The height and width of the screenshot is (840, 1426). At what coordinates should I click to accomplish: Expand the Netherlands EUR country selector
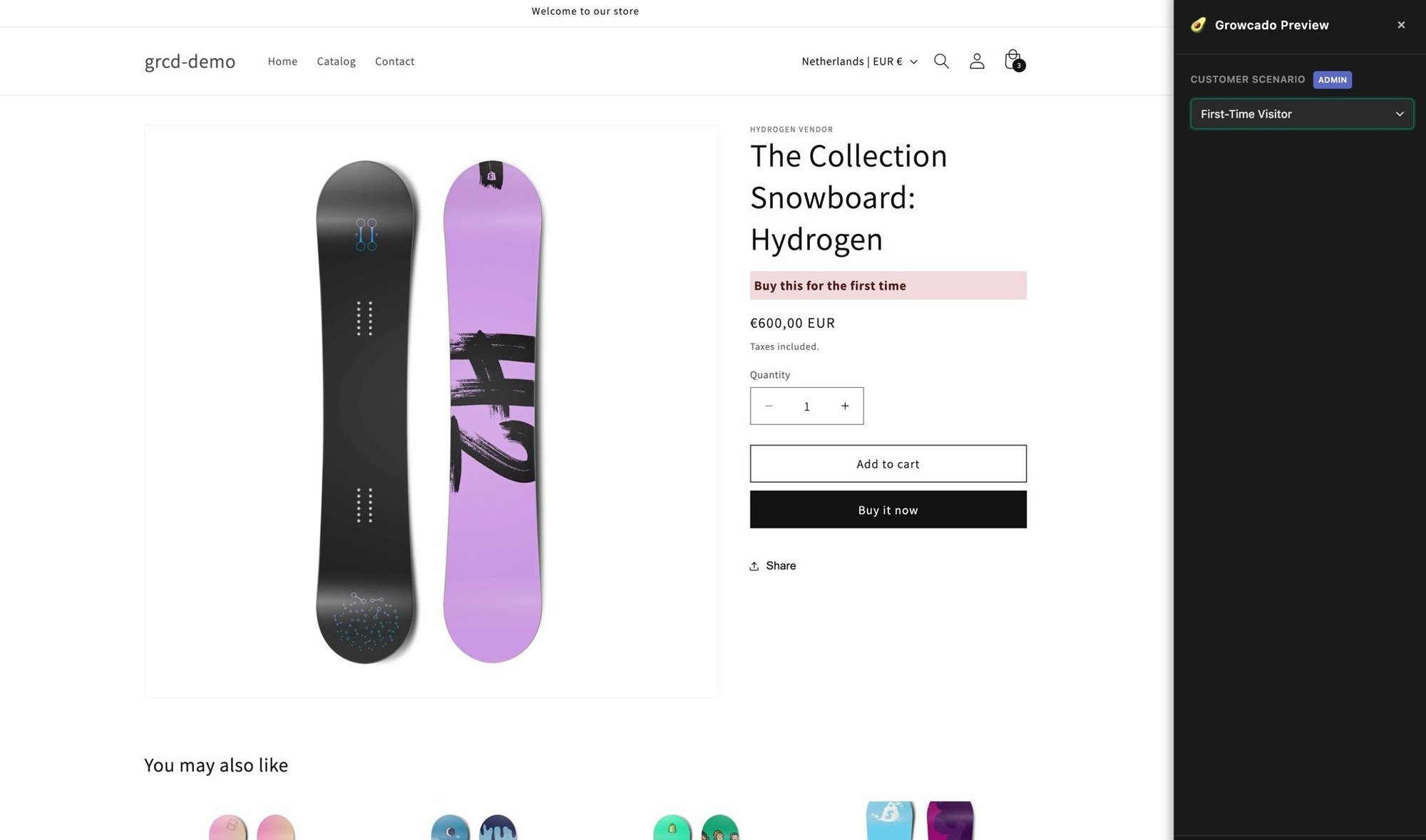[859, 61]
